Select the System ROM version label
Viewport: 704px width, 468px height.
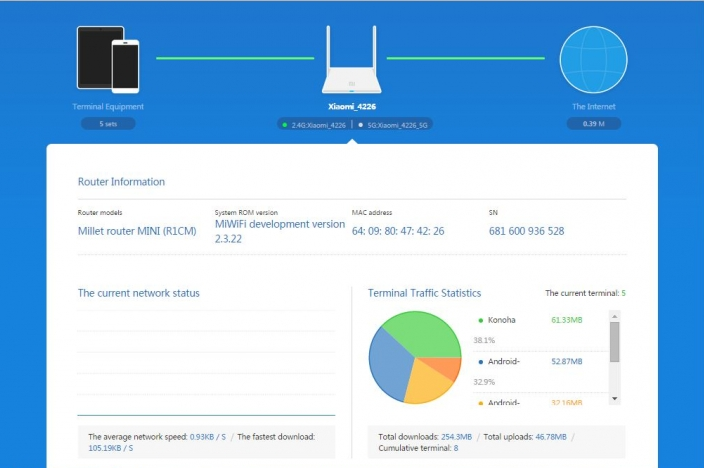(x=246, y=212)
